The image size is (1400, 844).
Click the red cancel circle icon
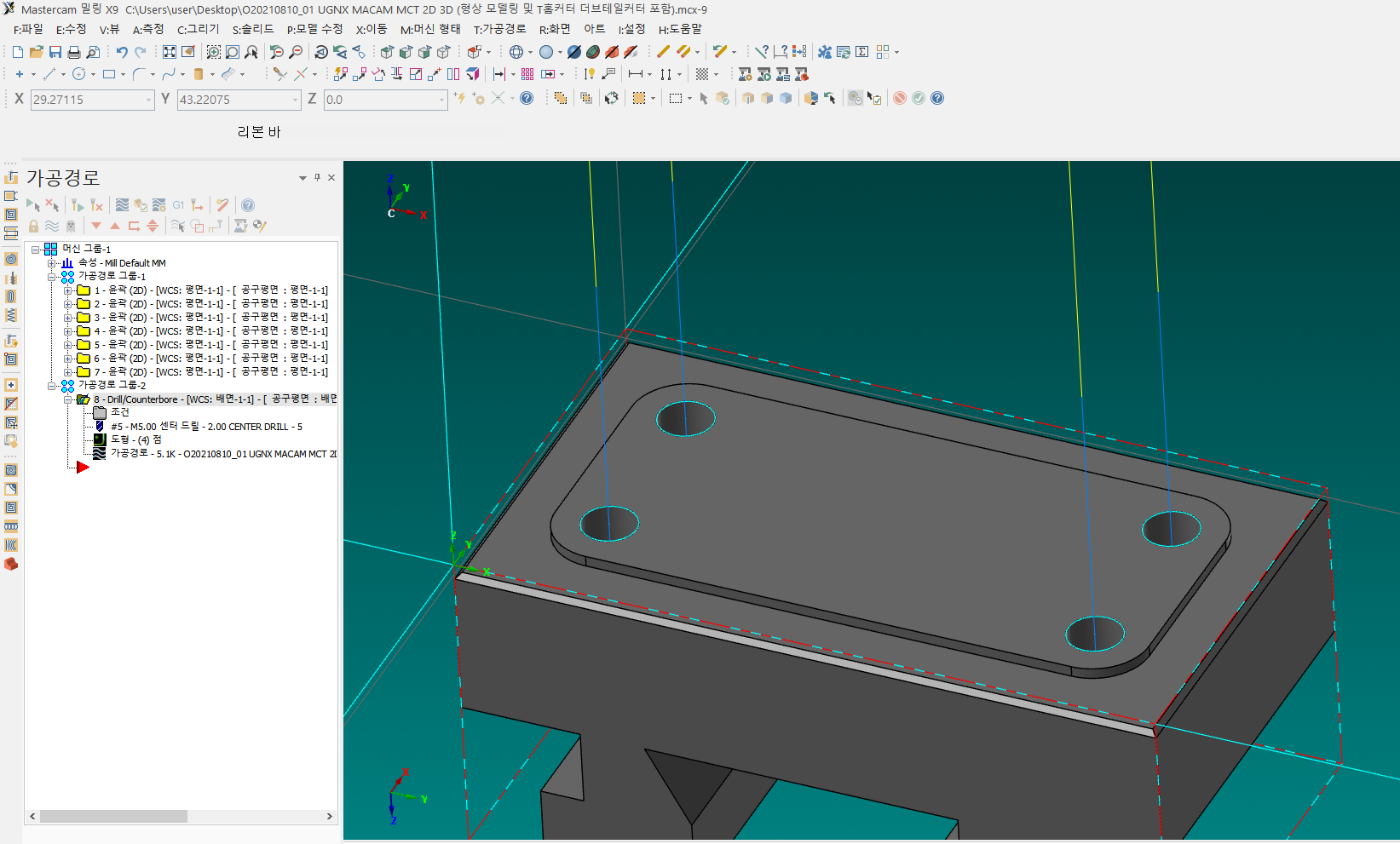tap(900, 98)
